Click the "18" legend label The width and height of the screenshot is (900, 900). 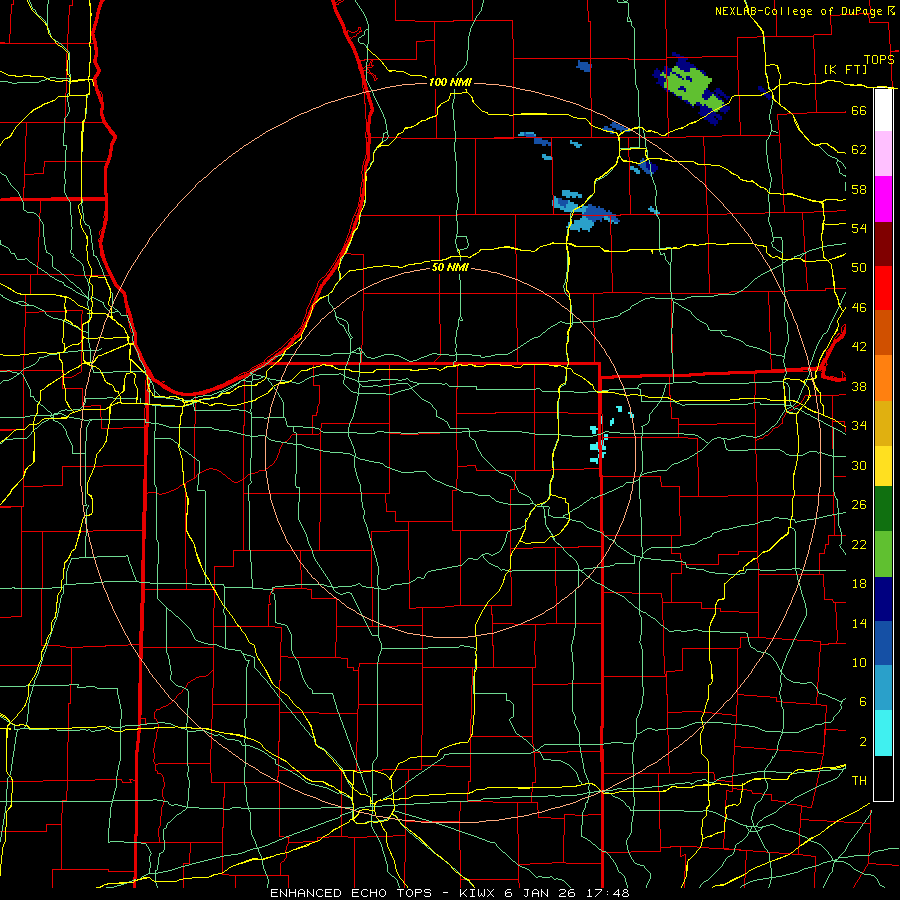859,584
